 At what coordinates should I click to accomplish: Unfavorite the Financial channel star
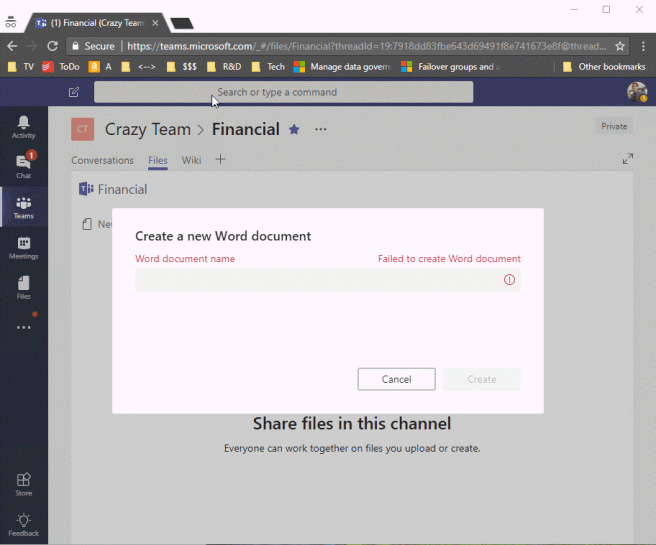294,130
